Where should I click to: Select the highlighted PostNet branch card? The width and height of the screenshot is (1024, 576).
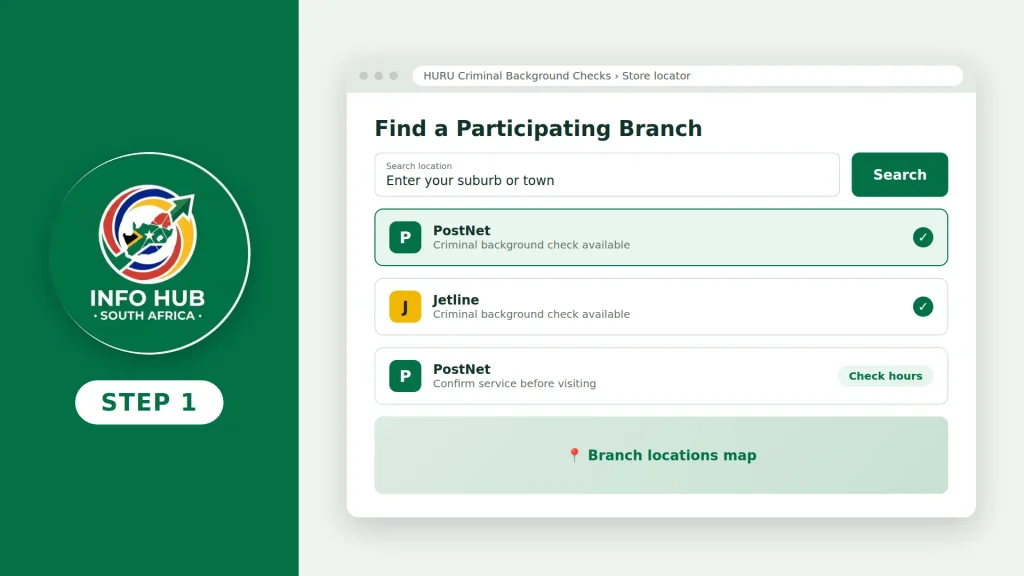[661, 237]
